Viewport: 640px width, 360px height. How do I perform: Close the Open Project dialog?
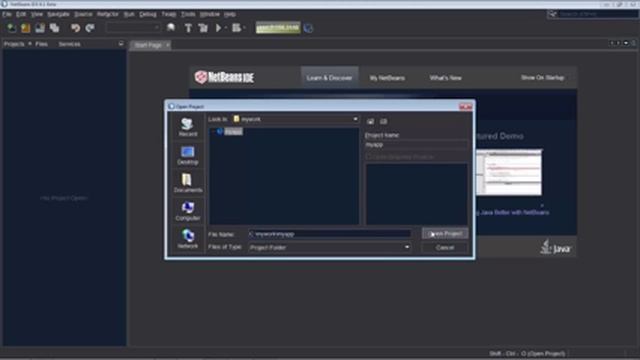pyautogui.click(x=466, y=107)
